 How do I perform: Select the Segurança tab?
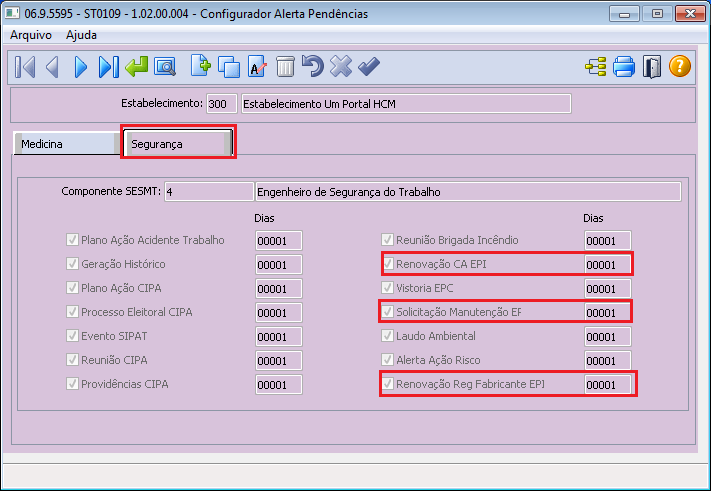click(178, 144)
